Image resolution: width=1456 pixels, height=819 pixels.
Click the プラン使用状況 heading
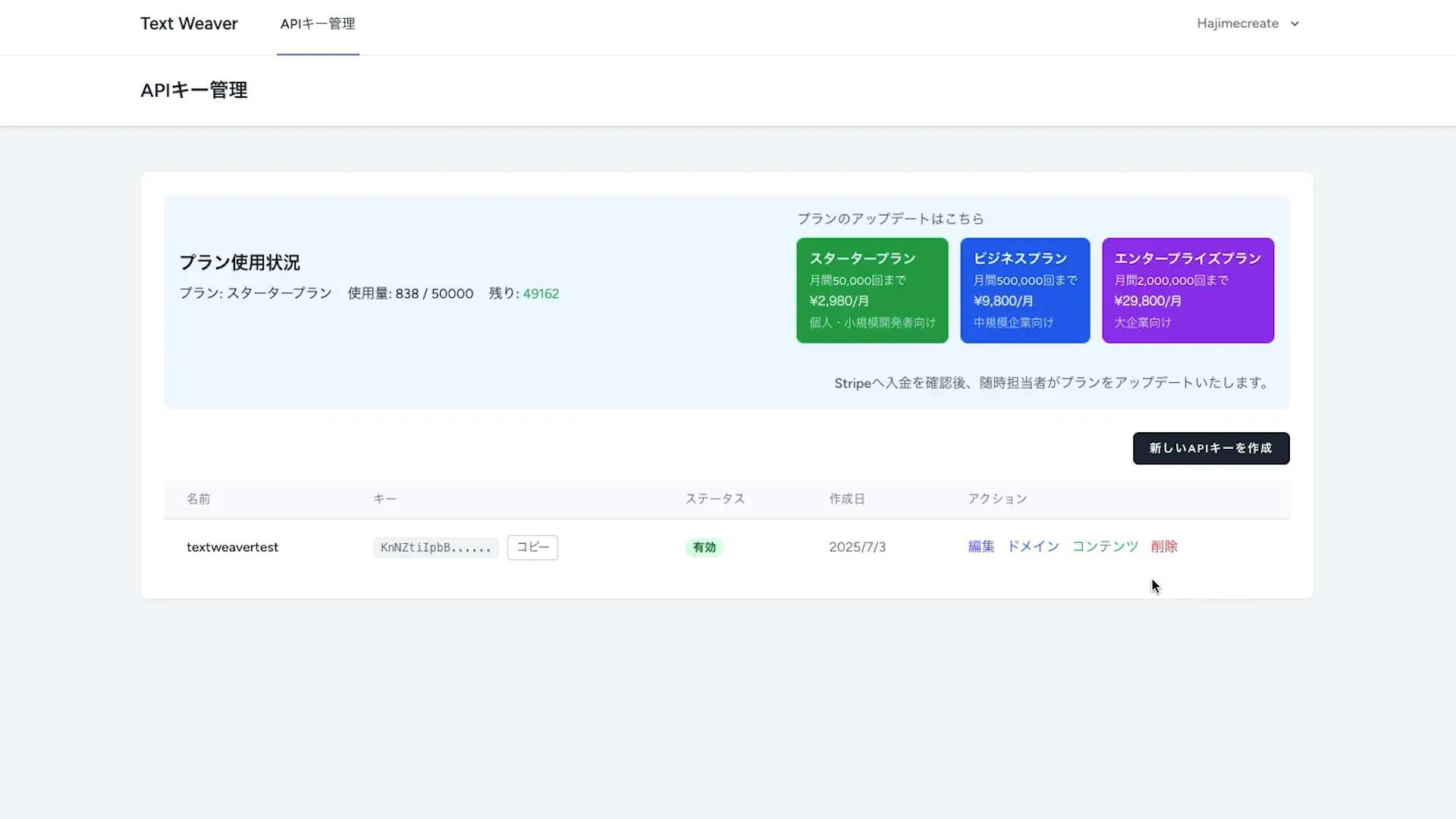[240, 262]
